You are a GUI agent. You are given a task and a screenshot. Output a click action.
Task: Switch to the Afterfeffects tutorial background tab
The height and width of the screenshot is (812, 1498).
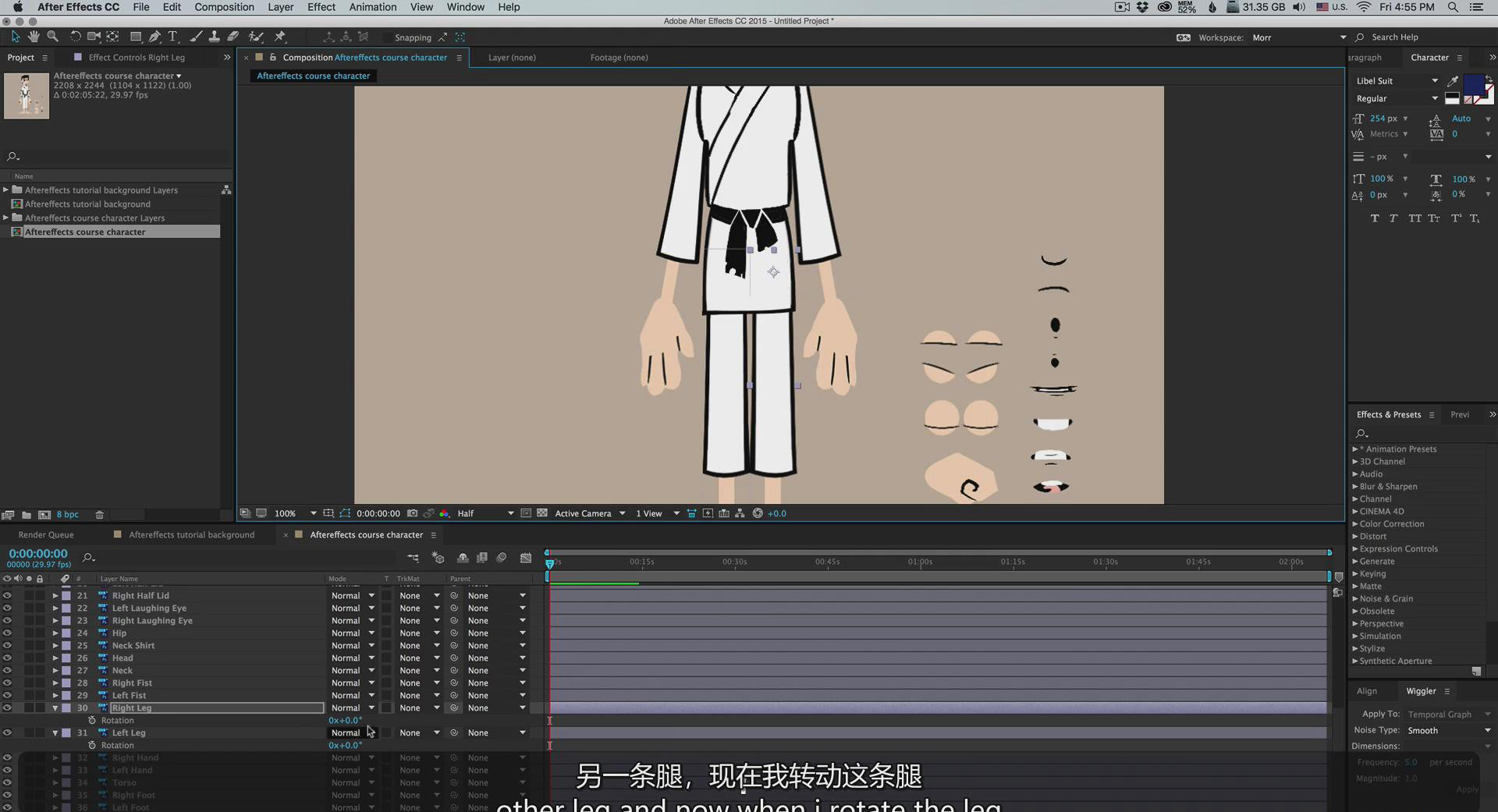click(191, 535)
